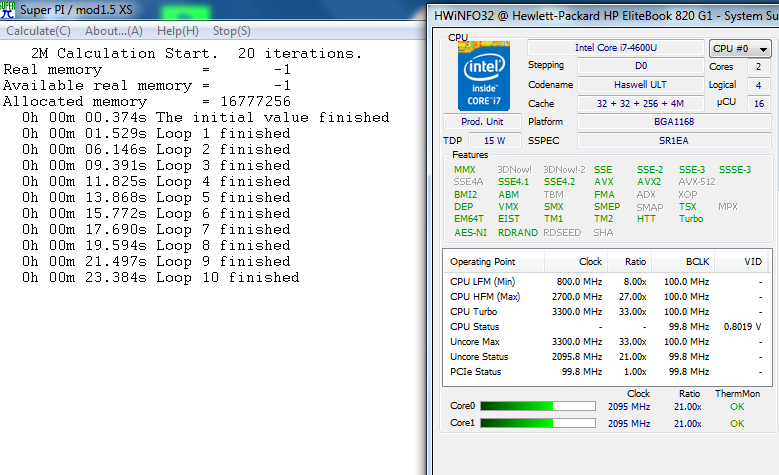Select the CPU LFM (Min) row

[606, 282]
